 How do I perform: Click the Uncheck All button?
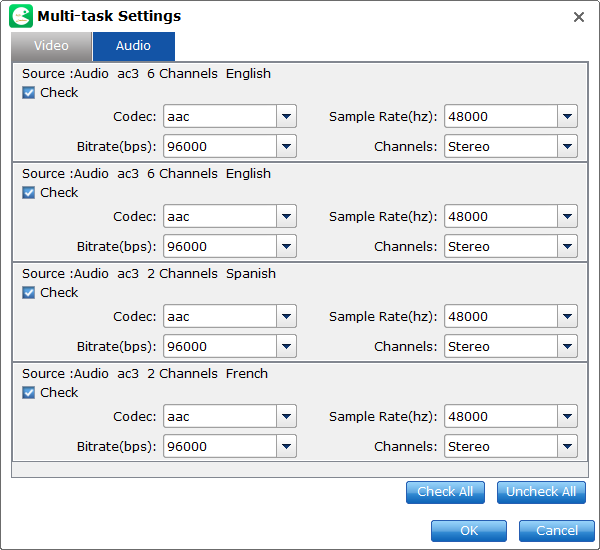coord(541,492)
